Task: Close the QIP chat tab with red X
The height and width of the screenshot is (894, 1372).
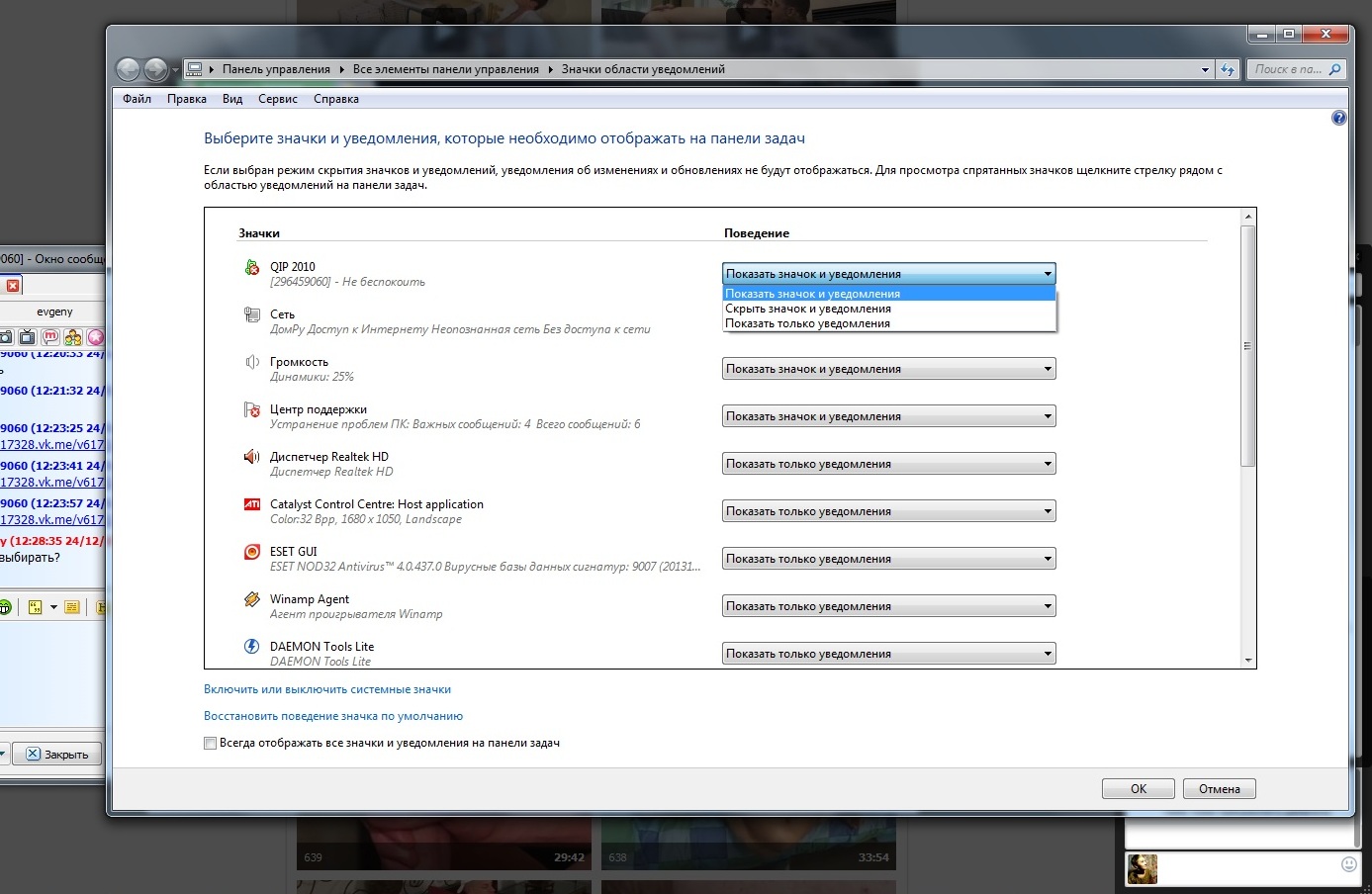Action: click(x=13, y=286)
